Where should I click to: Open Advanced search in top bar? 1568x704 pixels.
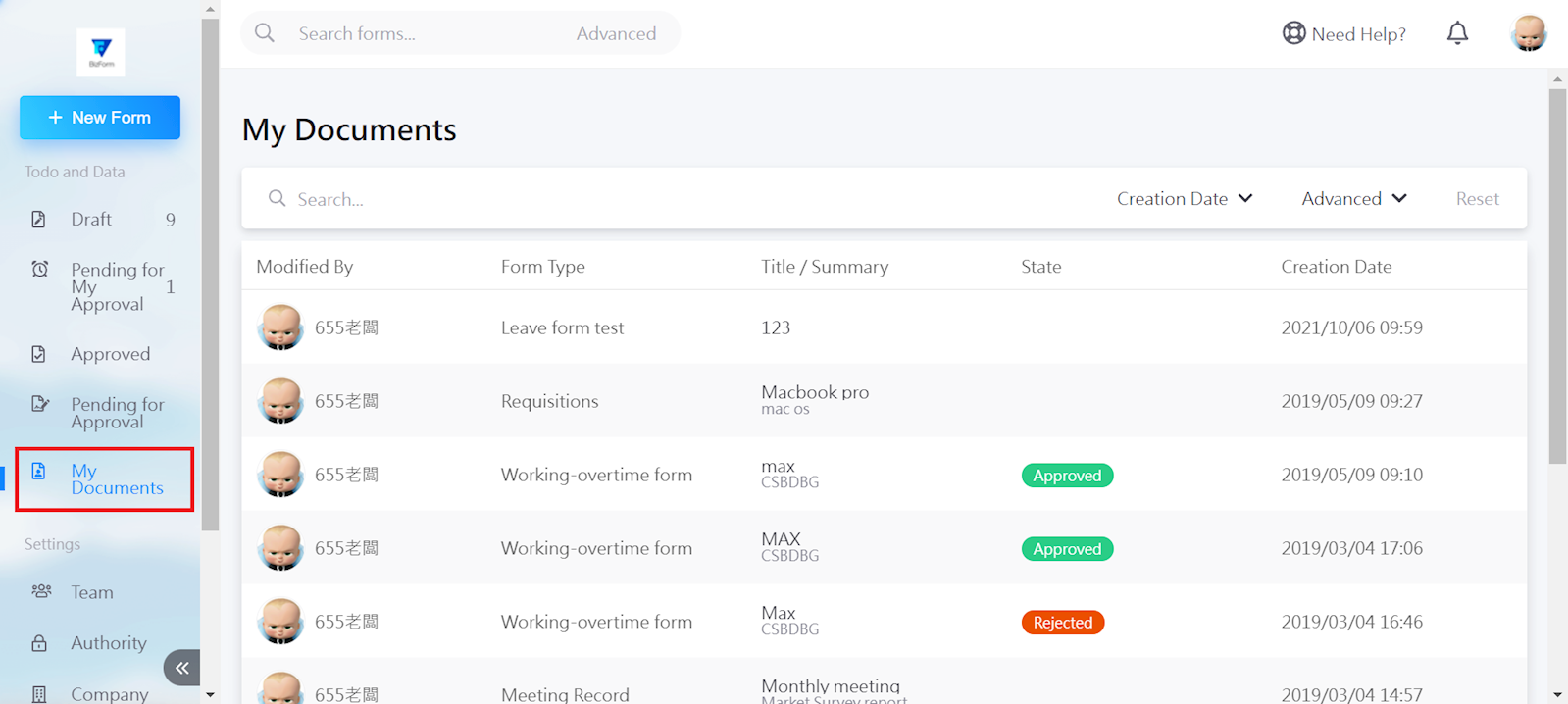pyautogui.click(x=616, y=33)
